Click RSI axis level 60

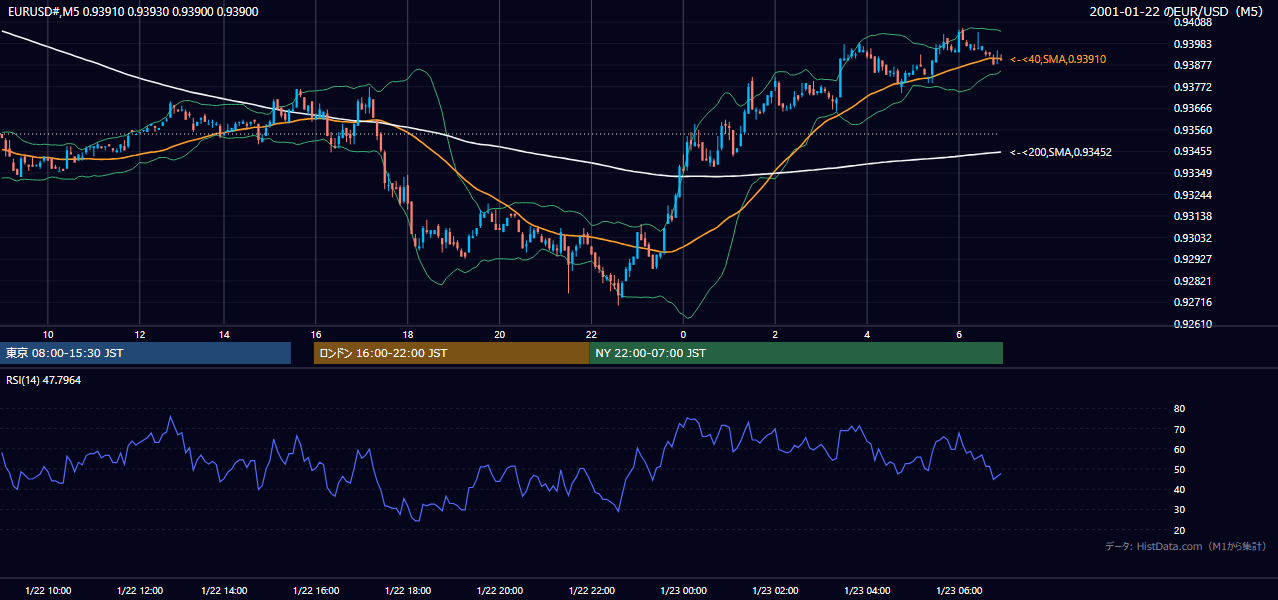[1179, 449]
